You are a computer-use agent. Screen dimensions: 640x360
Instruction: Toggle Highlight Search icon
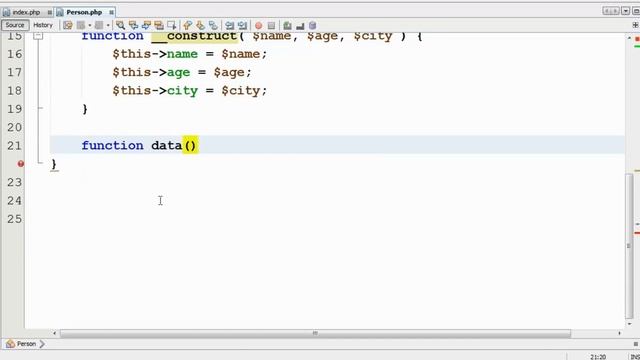click(159, 25)
